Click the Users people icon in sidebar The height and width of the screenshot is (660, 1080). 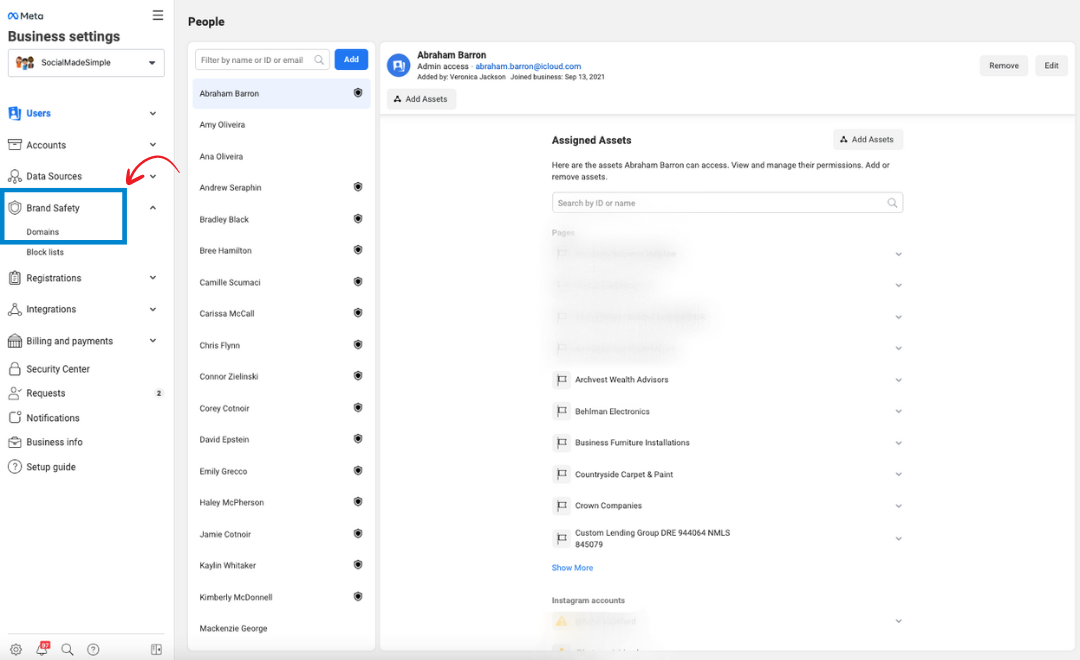14,113
